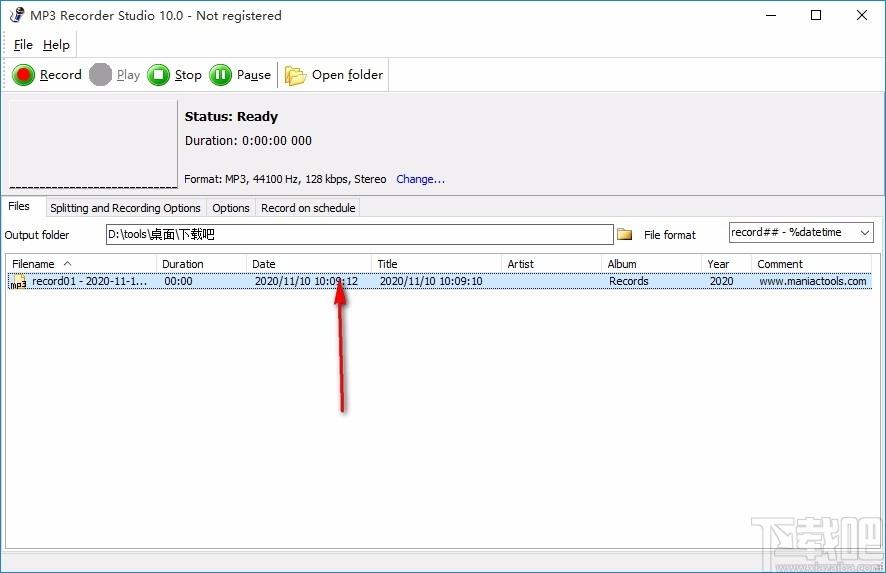Open the Help menu
This screenshot has height=573, width=886.
click(56, 45)
